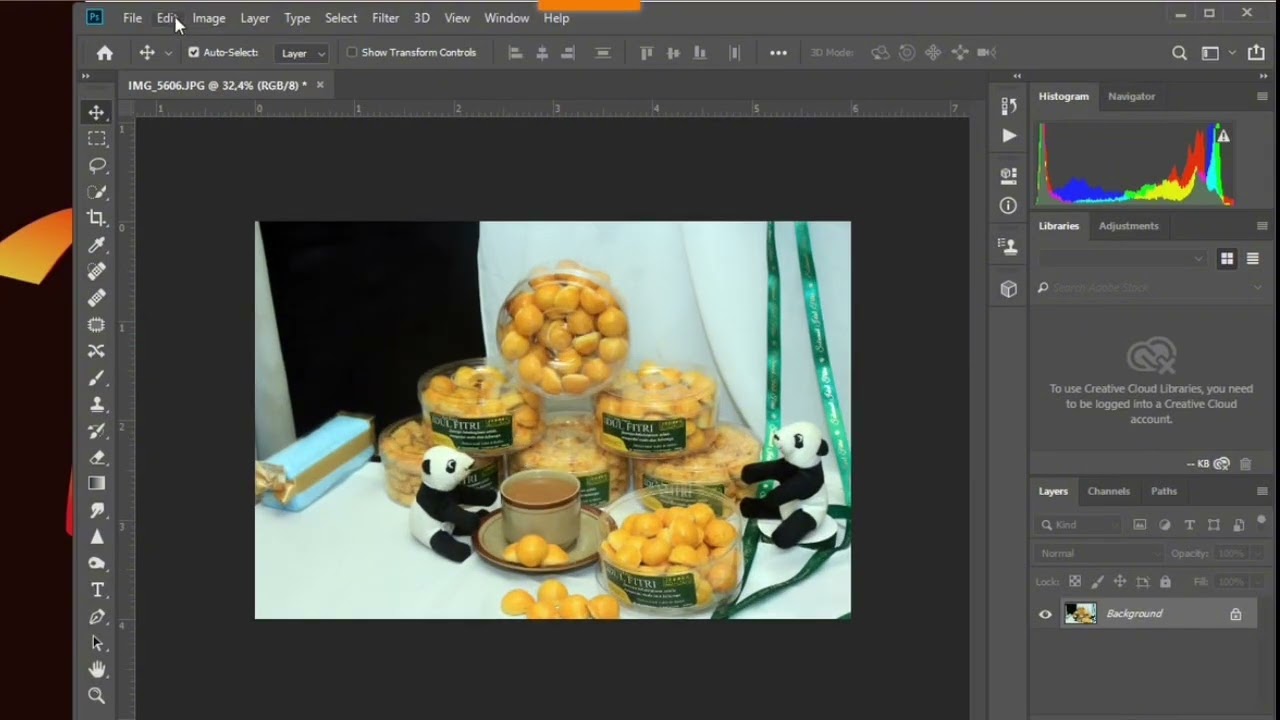1280x720 pixels.
Task: Open the Info panel icon
Action: [1008, 205]
